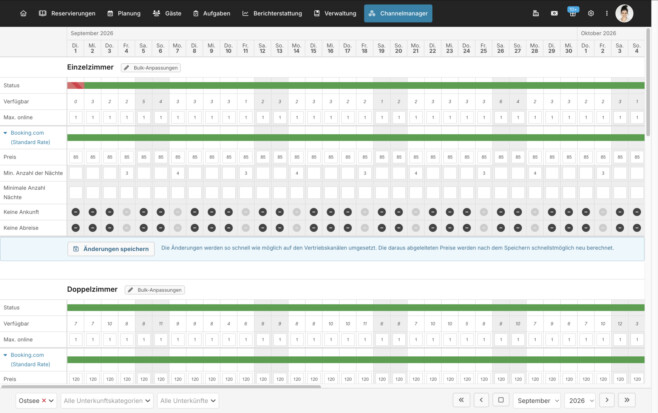Remove the Ostsee filter with red x
Viewport: 658px width, 413px height.
(44, 400)
